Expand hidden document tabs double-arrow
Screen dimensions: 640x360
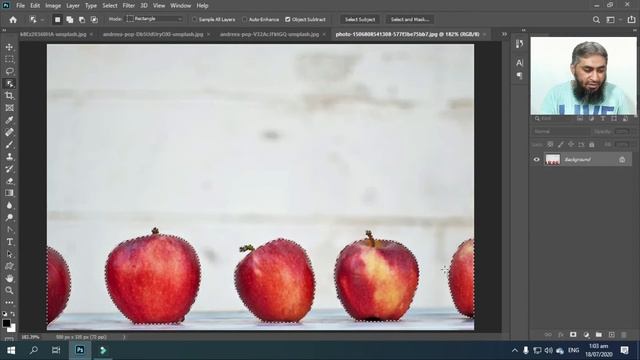(x=504, y=34)
